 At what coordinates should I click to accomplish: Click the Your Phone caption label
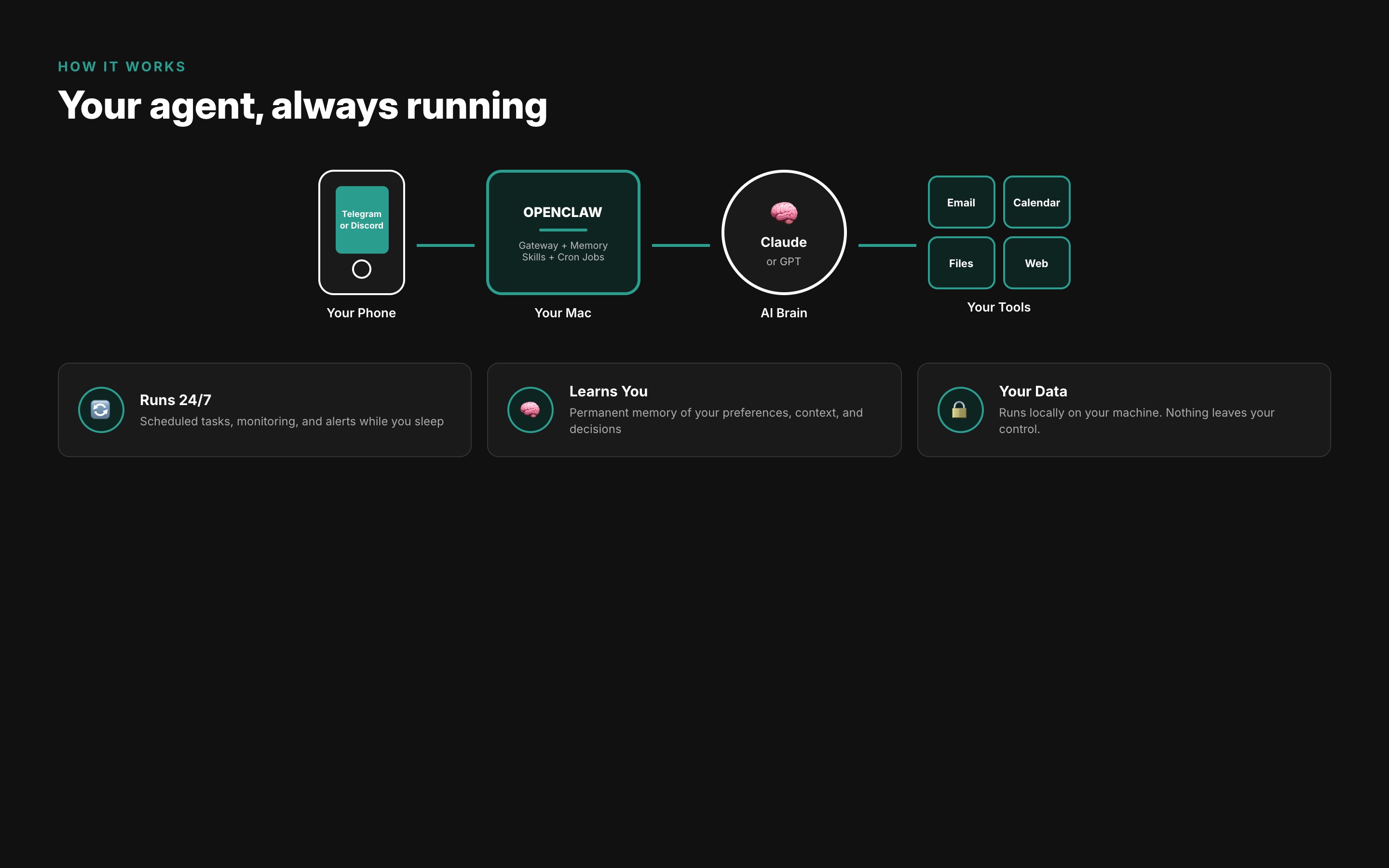pyautogui.click(x=361, y=313)
